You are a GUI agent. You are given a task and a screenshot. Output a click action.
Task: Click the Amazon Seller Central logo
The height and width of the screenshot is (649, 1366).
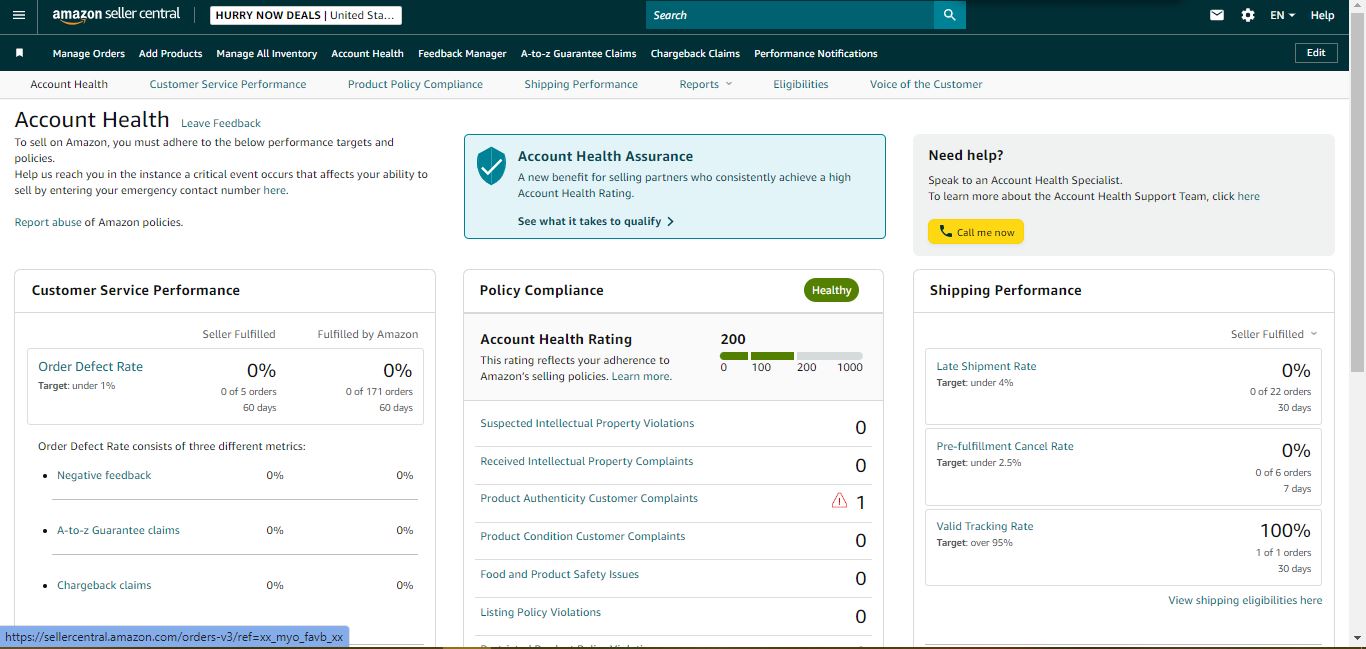pos(116,15)
